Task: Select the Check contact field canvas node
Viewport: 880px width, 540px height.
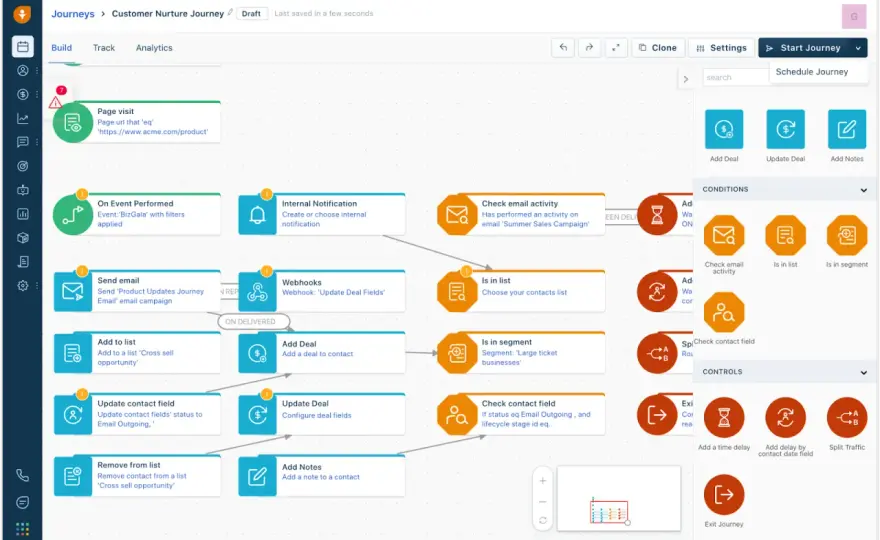Action: point(522,414)
